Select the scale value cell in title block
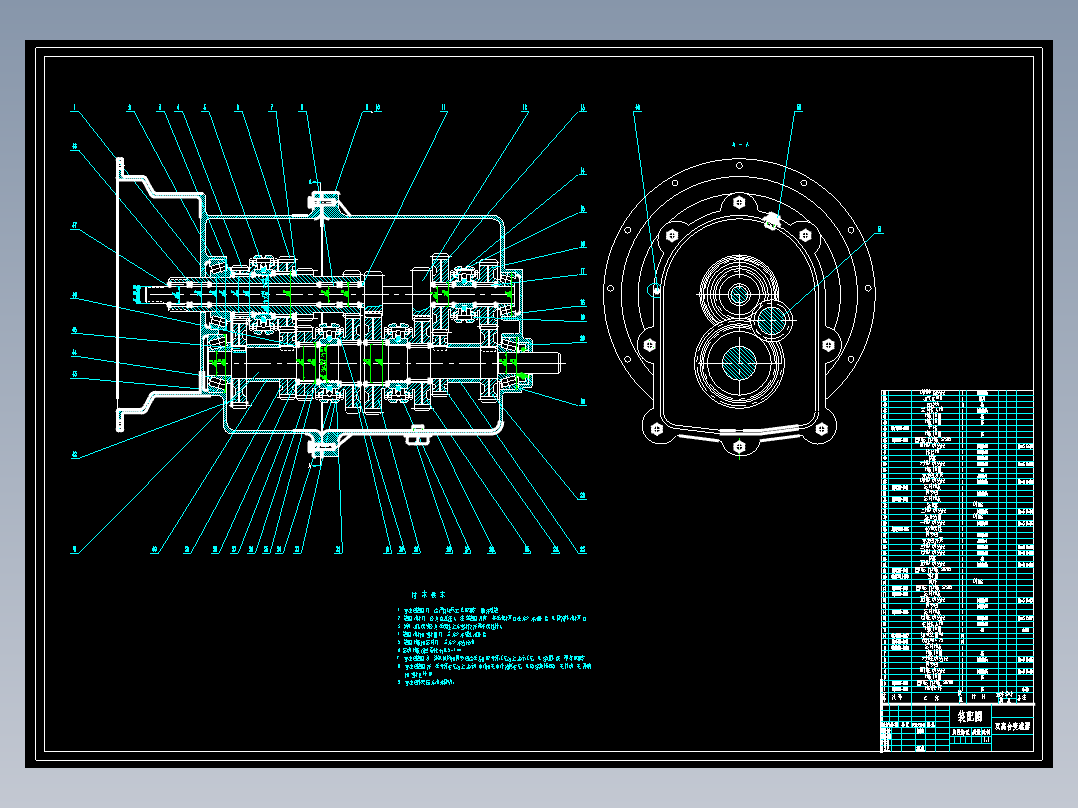Screen dimensions: 1078x808 coord(986,741)
